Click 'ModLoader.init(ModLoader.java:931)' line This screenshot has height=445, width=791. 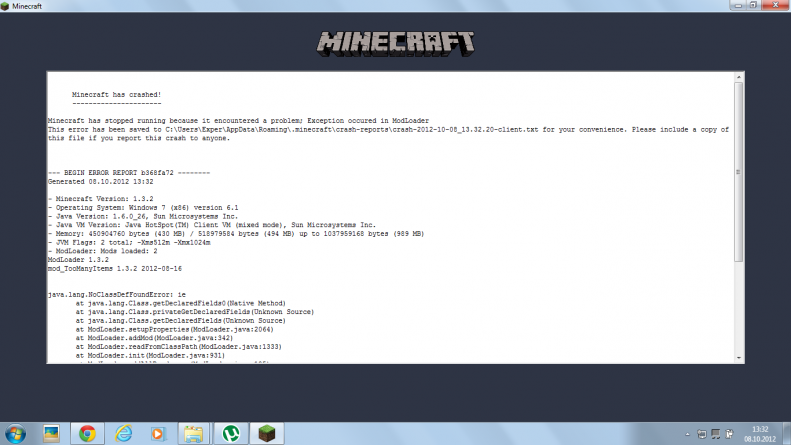click(150, 355)
